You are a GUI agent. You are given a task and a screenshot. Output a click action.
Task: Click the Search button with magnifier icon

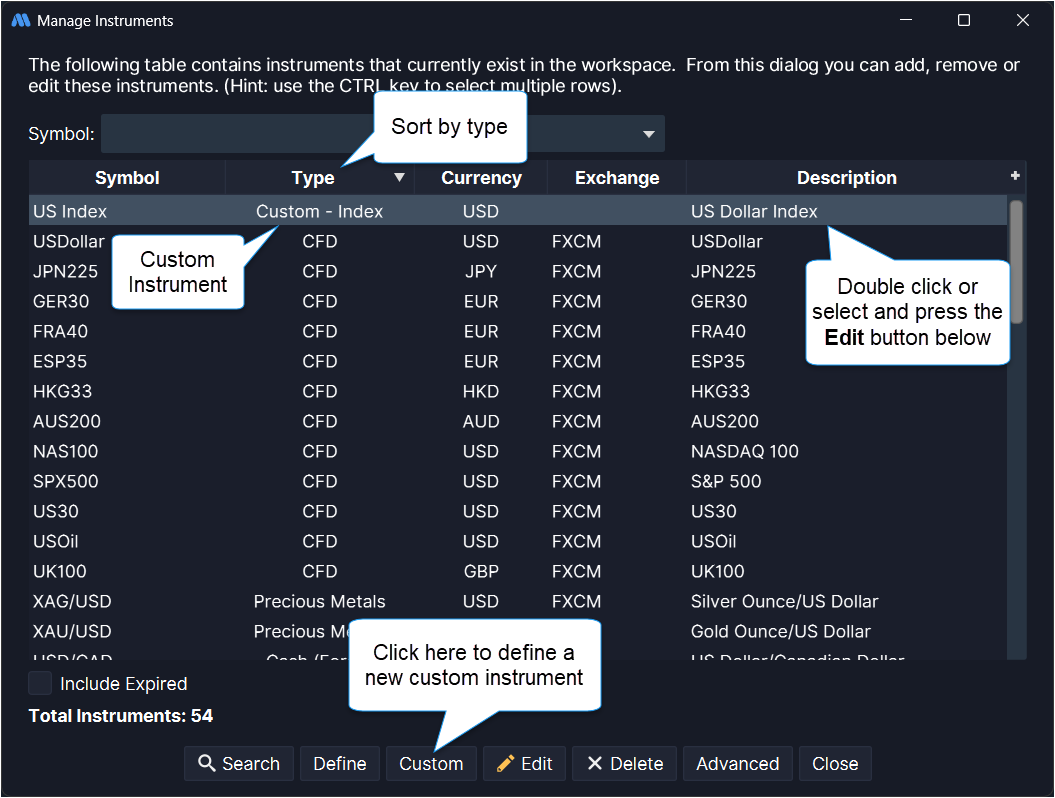click(239, 764)
